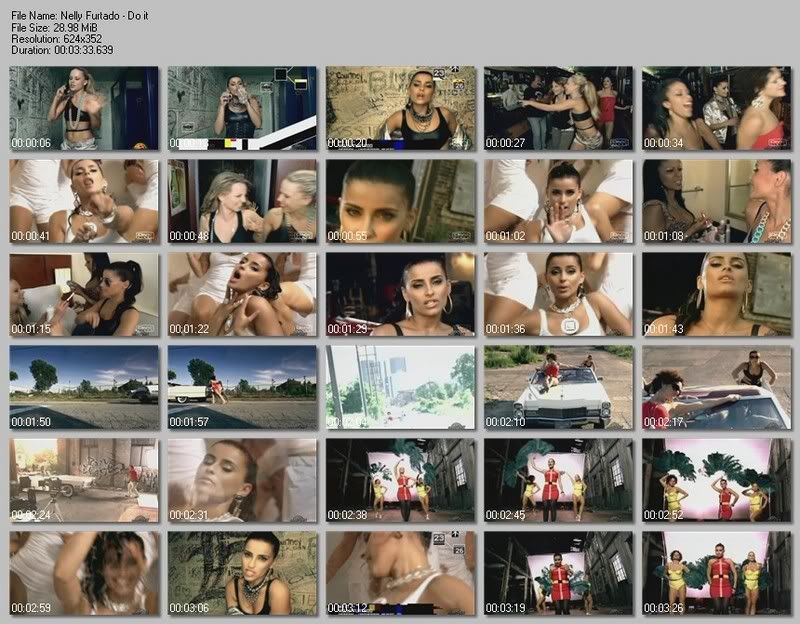Open the frame at 00:00:20
The image size is (800, 624).
(x=401, y=108)
